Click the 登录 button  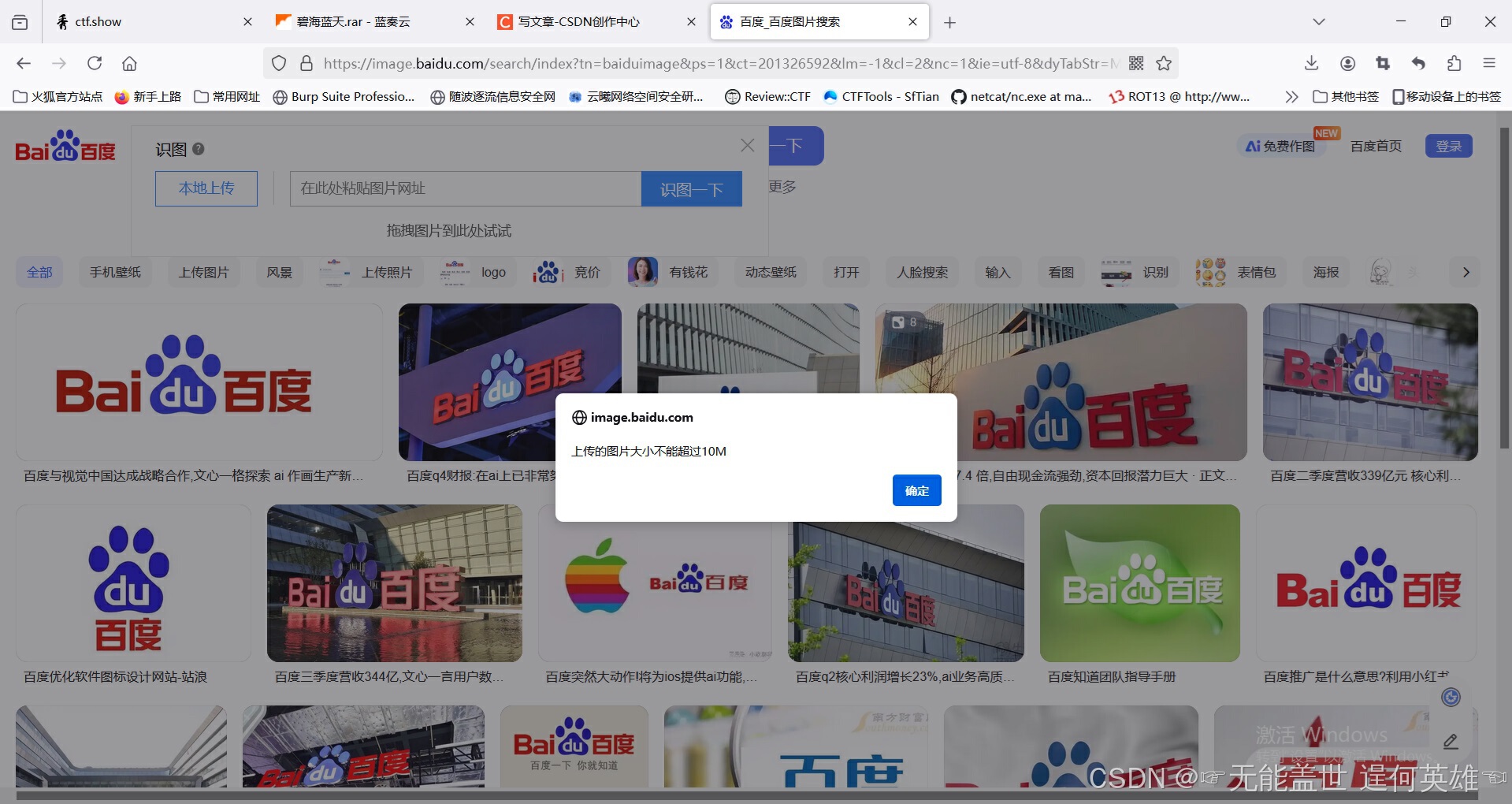[1448, 146]
